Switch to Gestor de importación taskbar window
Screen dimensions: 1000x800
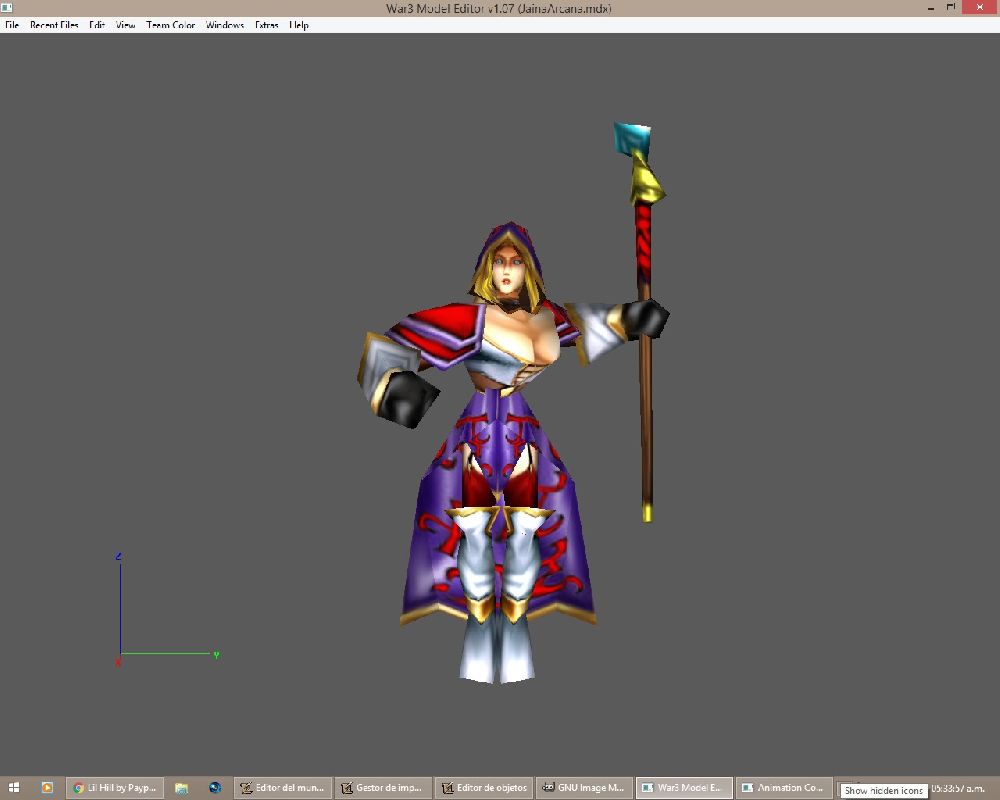(x=383, y=788)
